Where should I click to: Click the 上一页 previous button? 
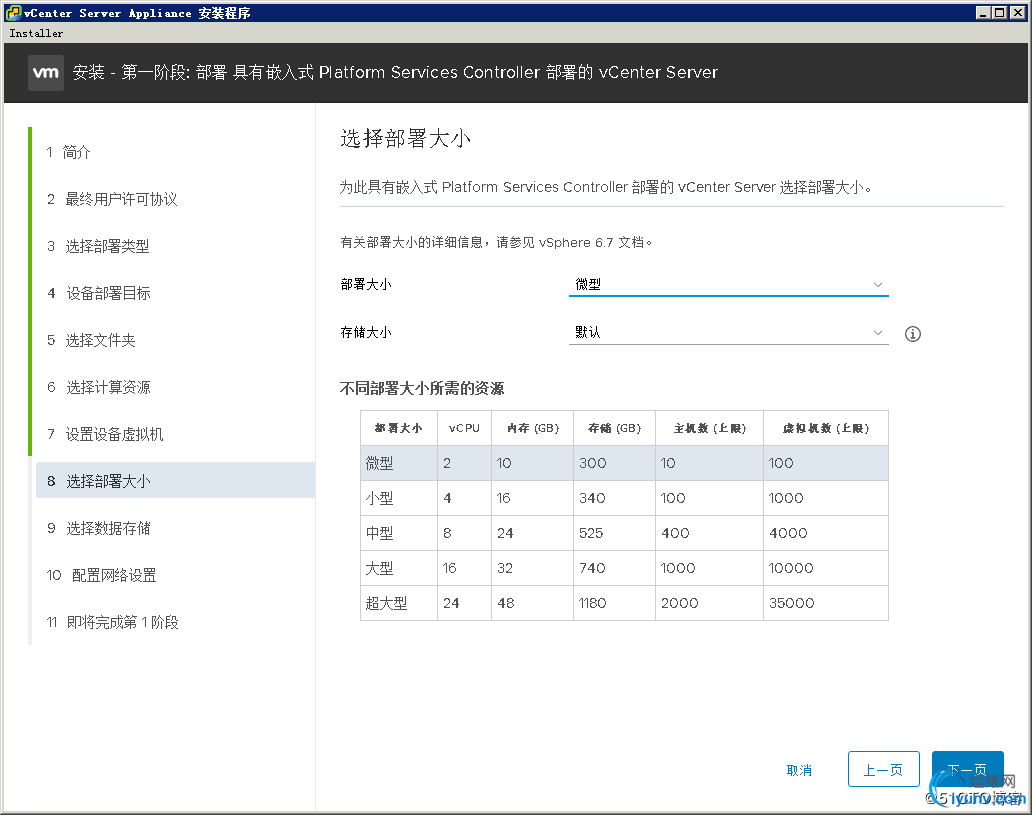pyautogui.click(x=883, y=770)
